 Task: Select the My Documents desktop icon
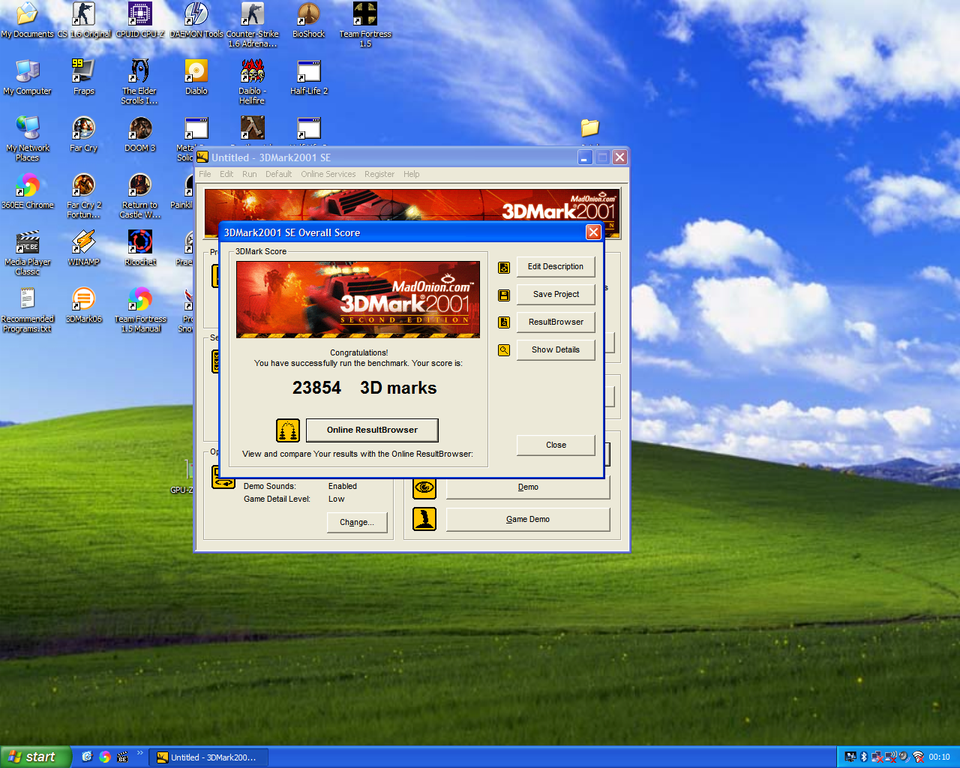click(28, 20)
